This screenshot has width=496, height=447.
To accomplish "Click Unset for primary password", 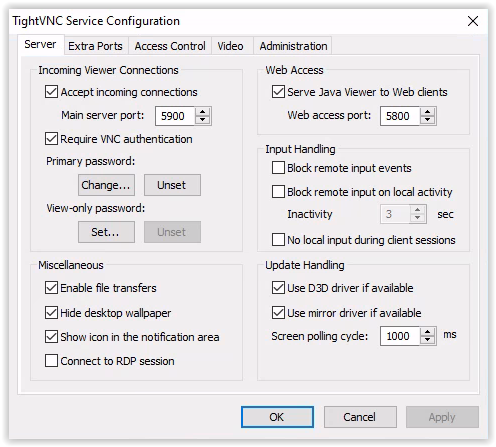I will pos(172,185).
